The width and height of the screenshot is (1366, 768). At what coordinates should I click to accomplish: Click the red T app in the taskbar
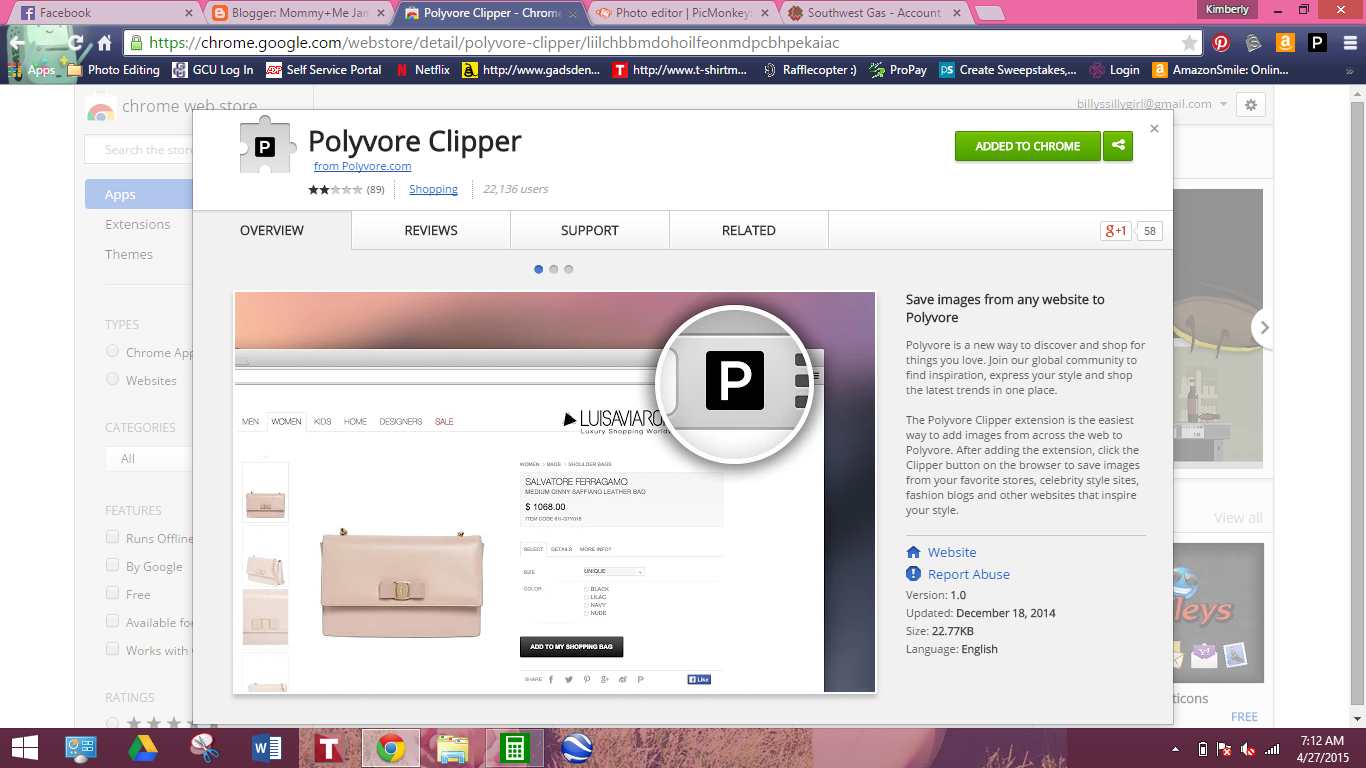[329, 748]
